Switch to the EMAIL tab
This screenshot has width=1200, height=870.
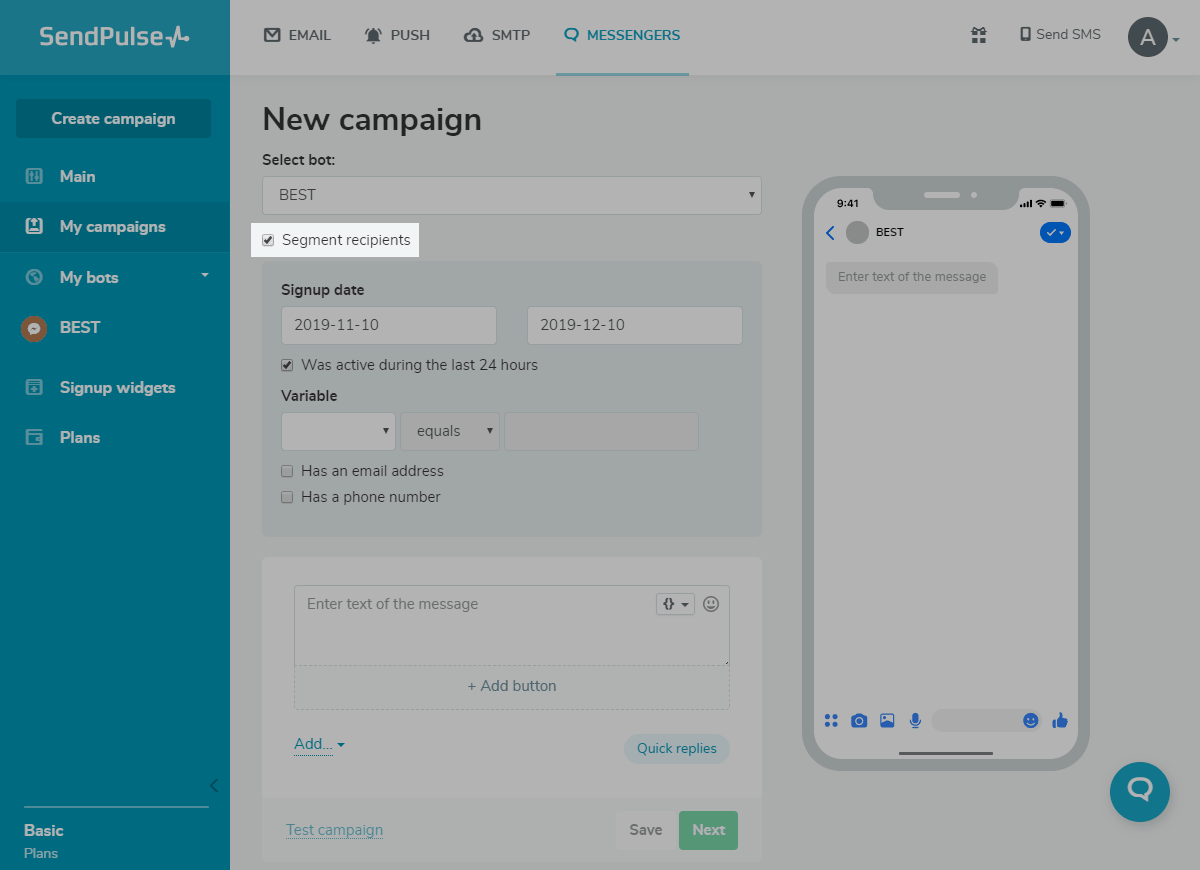click(x=296, y=35)
